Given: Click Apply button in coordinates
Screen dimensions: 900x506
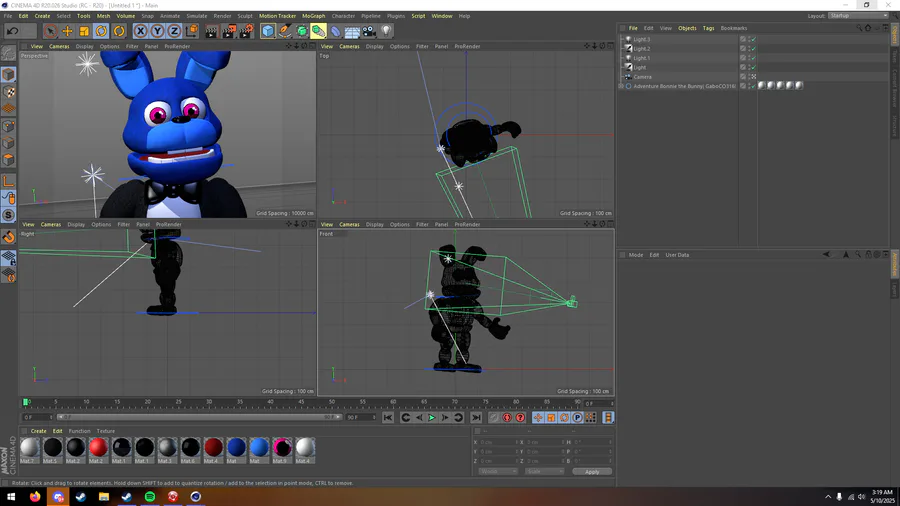Looking at the screenshot, I should click(592, 472).
